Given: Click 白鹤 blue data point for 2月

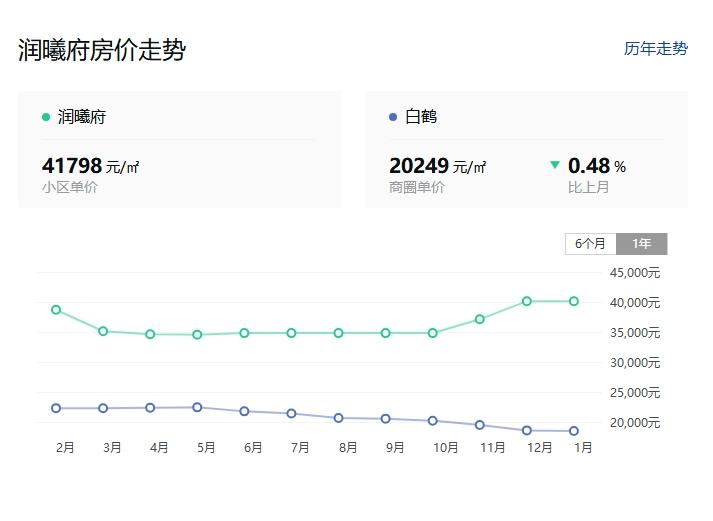Looking at the screenshot, I should (x=56, y=408).
